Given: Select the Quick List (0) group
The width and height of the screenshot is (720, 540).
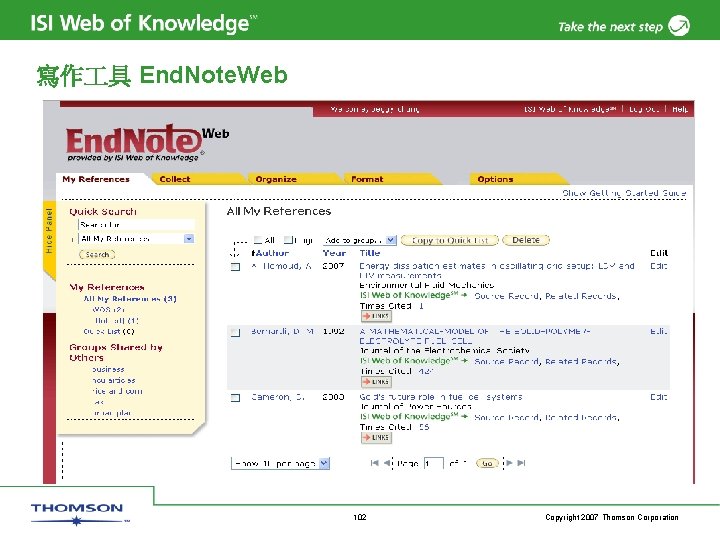Looking at the screenshot, I should [x=109, y=331].
